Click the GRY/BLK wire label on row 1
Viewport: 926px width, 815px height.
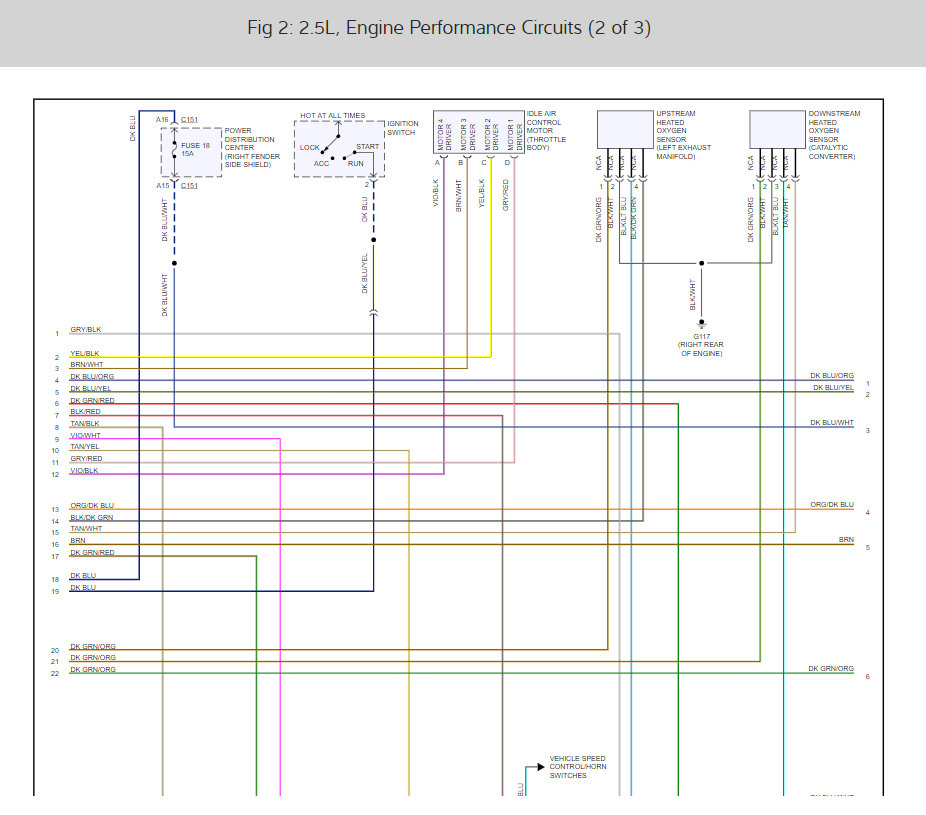86,330
